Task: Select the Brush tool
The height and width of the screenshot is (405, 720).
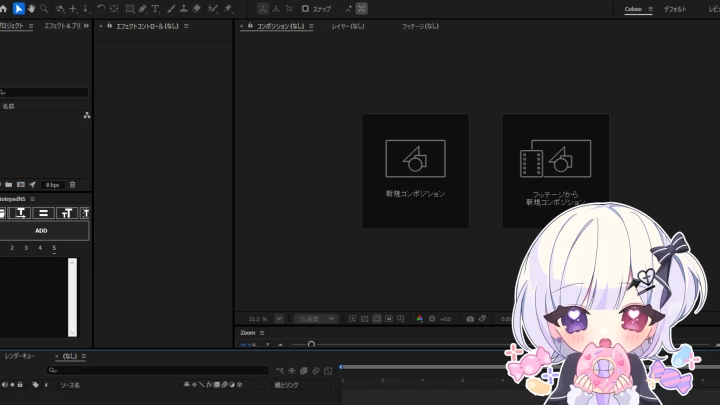Action: coord(171,9)
